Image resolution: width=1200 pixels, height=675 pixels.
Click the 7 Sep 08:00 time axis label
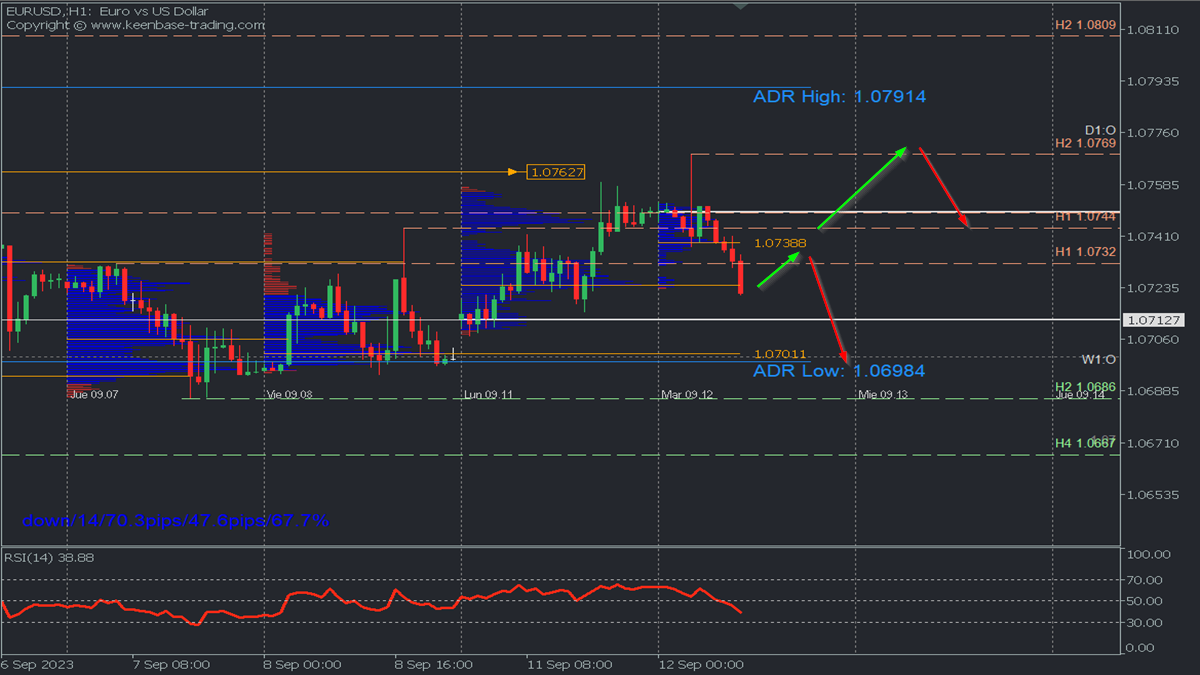[171, 664]
